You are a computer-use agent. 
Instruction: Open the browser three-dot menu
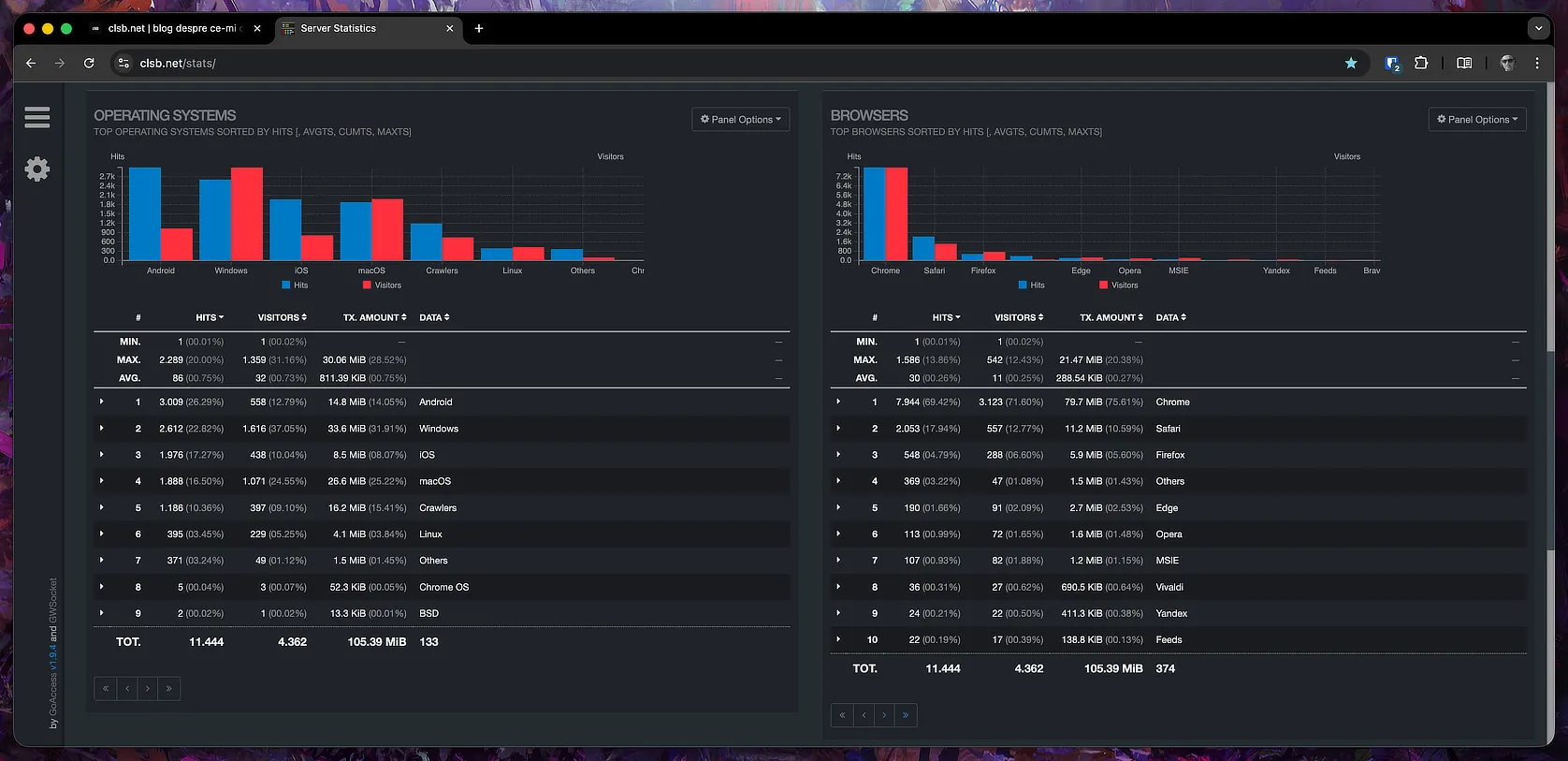pyautogui.click(x=1537, y=64)
